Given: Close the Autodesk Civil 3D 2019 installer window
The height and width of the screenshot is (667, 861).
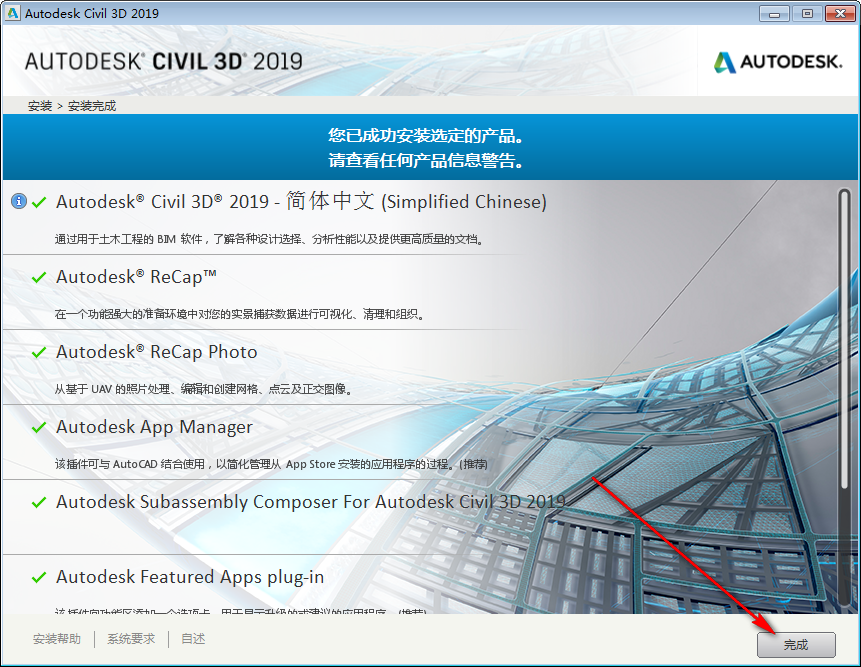Looking at the screenshot, I should (840, 14).
